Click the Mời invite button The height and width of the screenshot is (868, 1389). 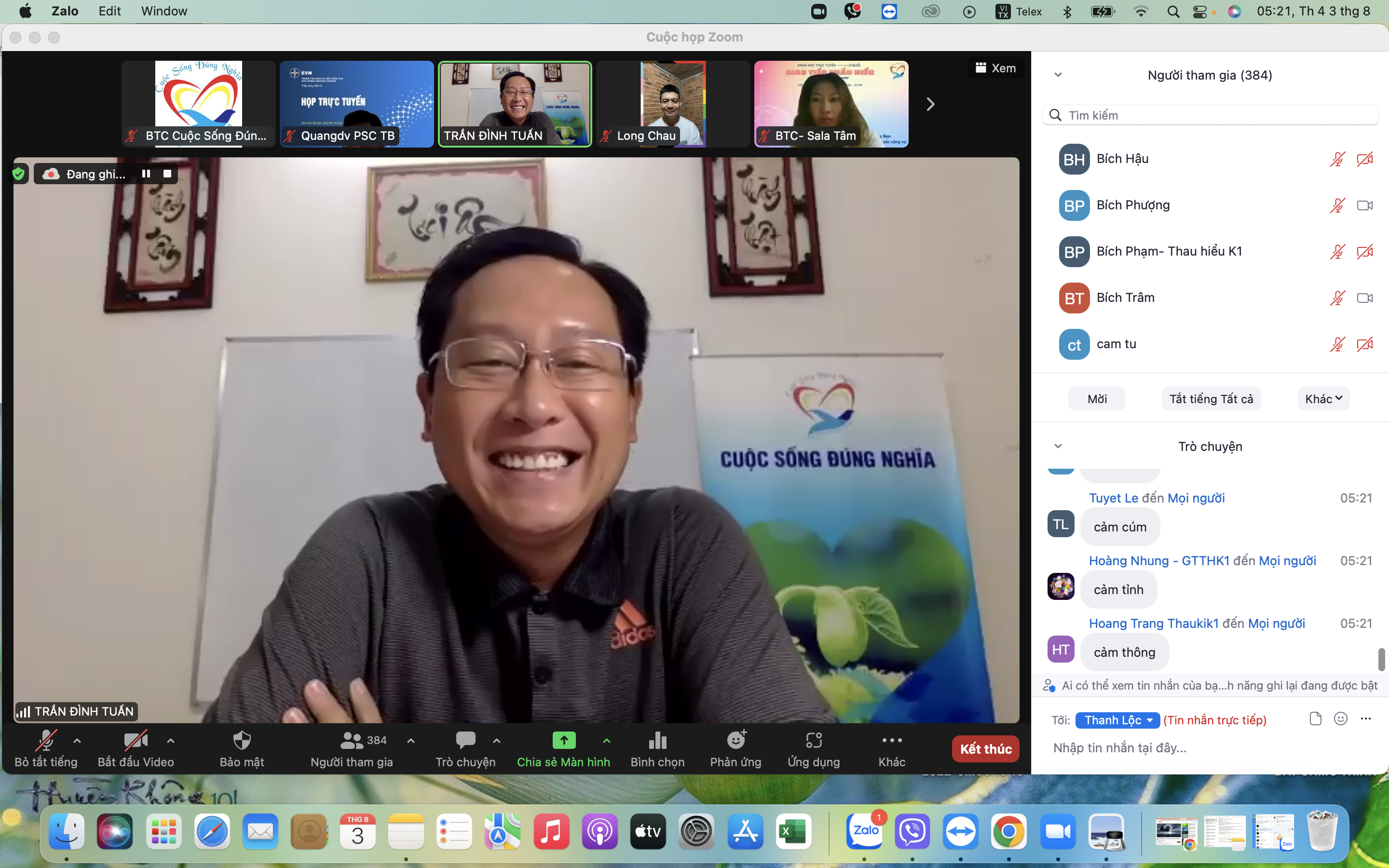pos(1096,398)
